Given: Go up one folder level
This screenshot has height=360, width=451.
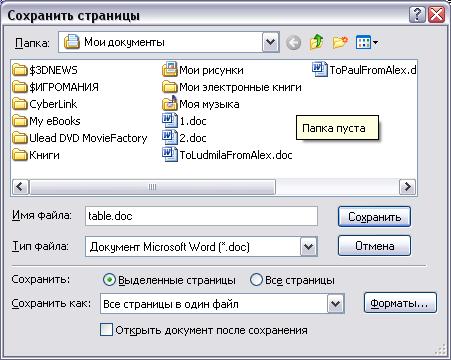Looking at the screenshot, I should [316, 42].
